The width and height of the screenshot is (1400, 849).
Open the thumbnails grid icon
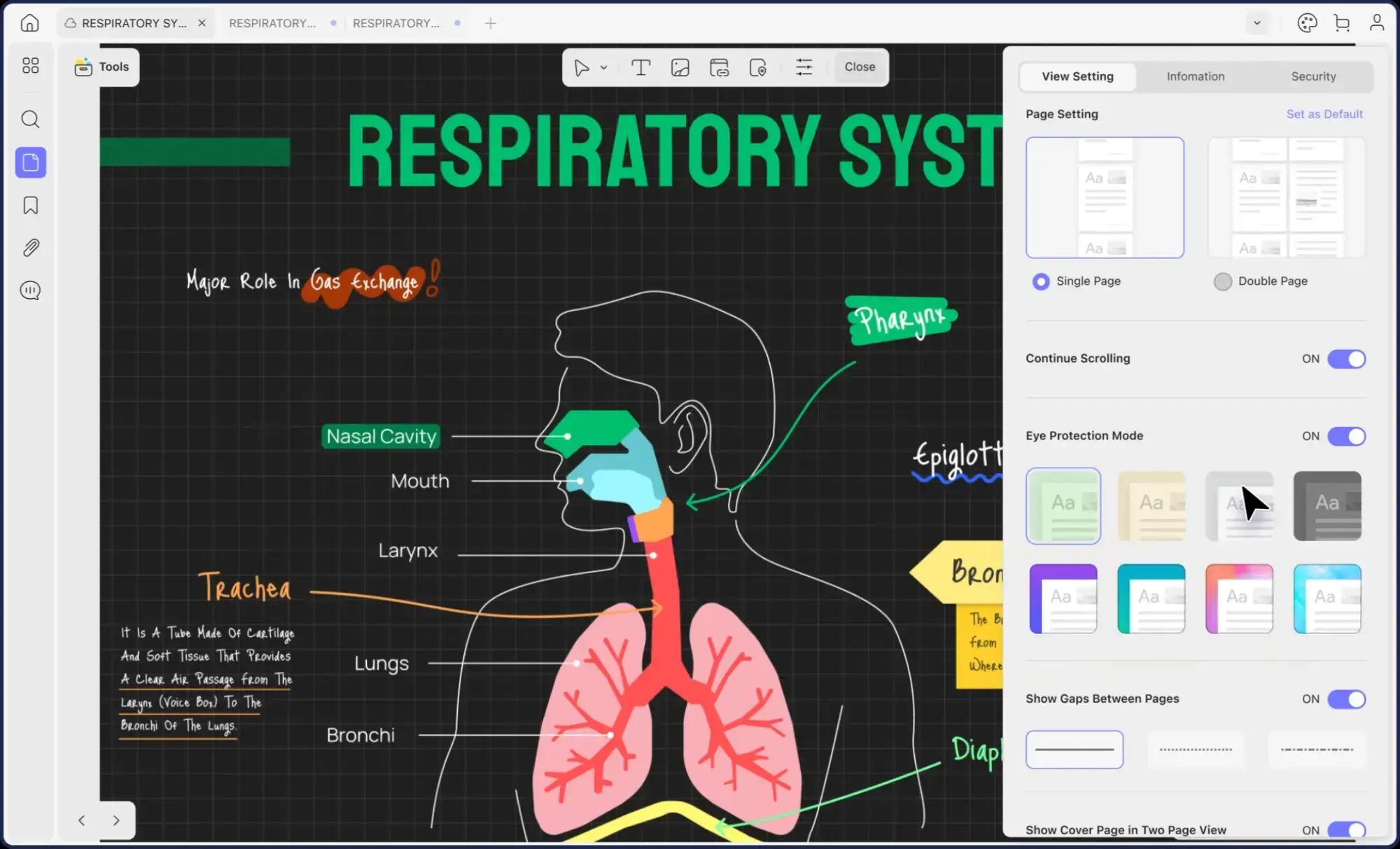coord(30,66)
